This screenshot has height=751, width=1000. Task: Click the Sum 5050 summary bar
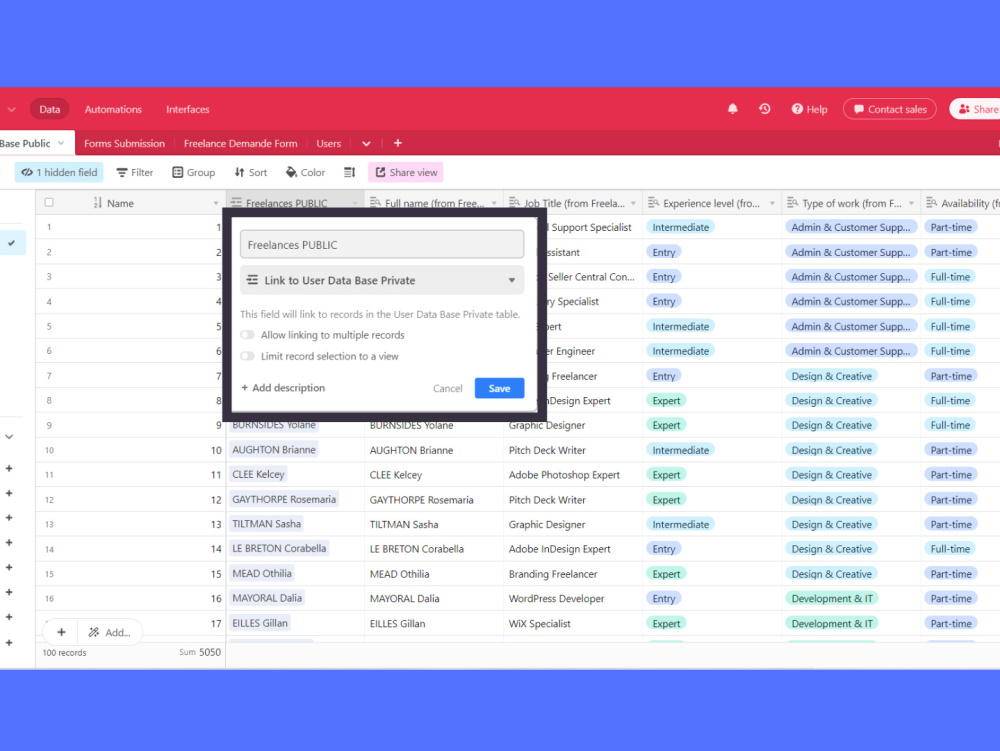200,652
